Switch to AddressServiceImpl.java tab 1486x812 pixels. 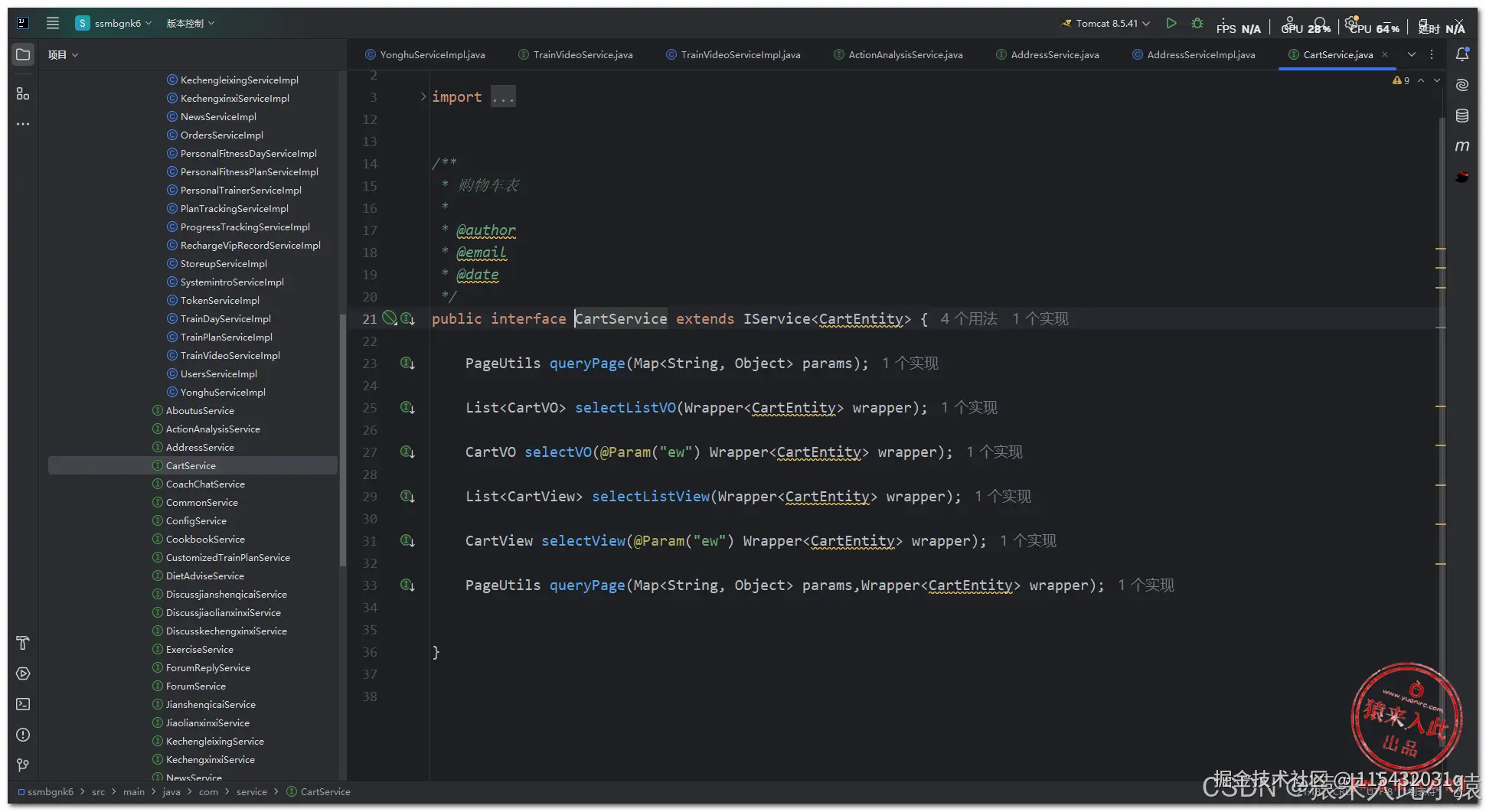1194,54
